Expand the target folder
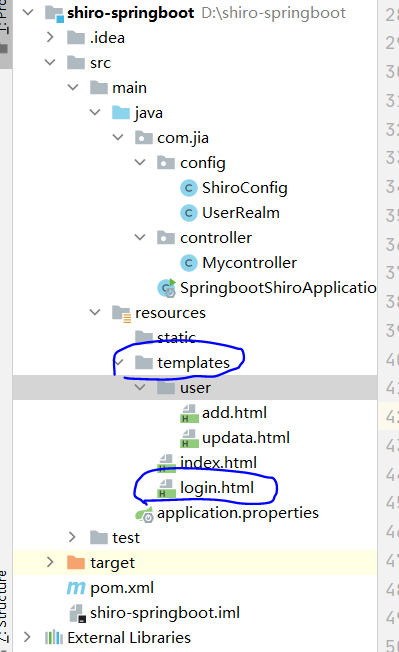The height and width of the screenshot is (652, 399). click(x=50, y=562)
